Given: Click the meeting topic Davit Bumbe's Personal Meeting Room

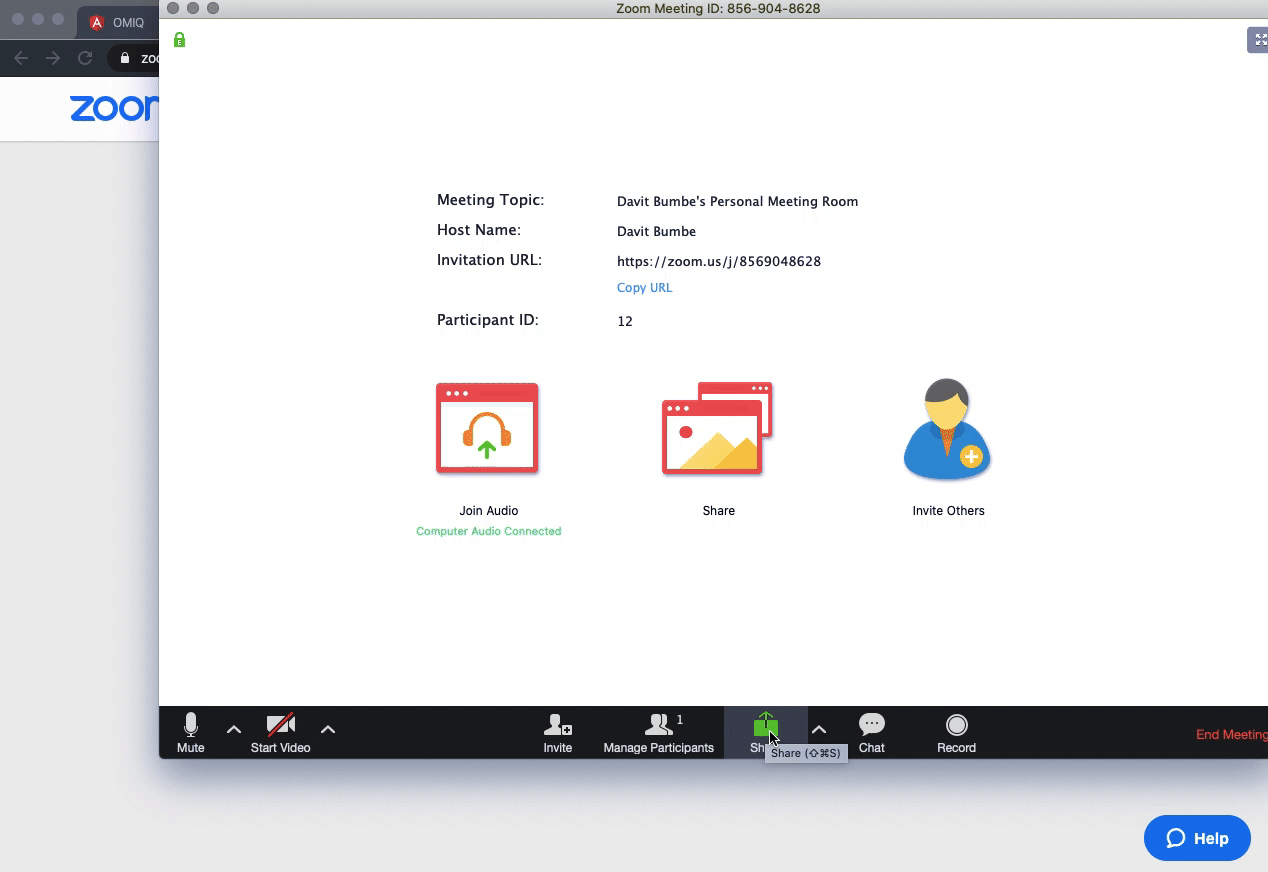Looking at the screenshot, I should pos(737,201).
